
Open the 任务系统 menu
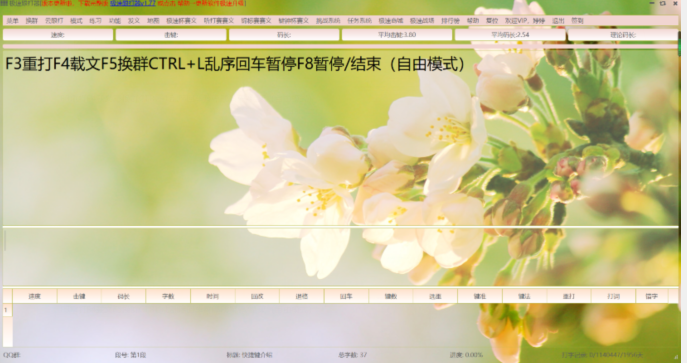click(359, 21)
